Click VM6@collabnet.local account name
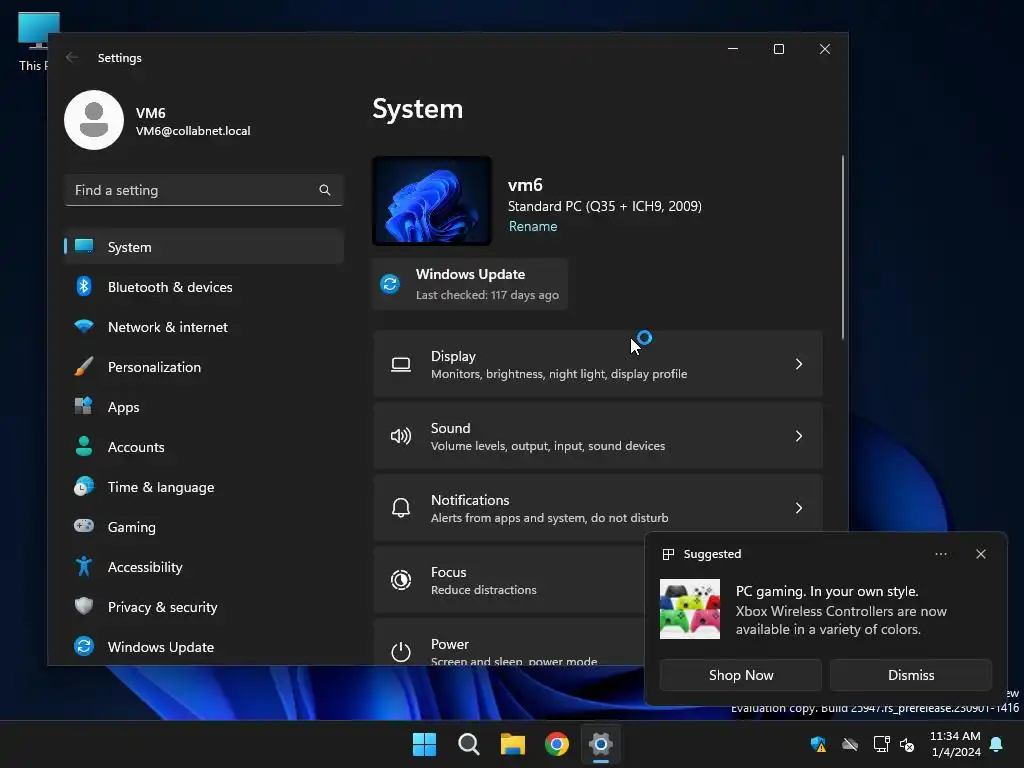This screenshot has width=1024, height=768. [x=193, y=131]
